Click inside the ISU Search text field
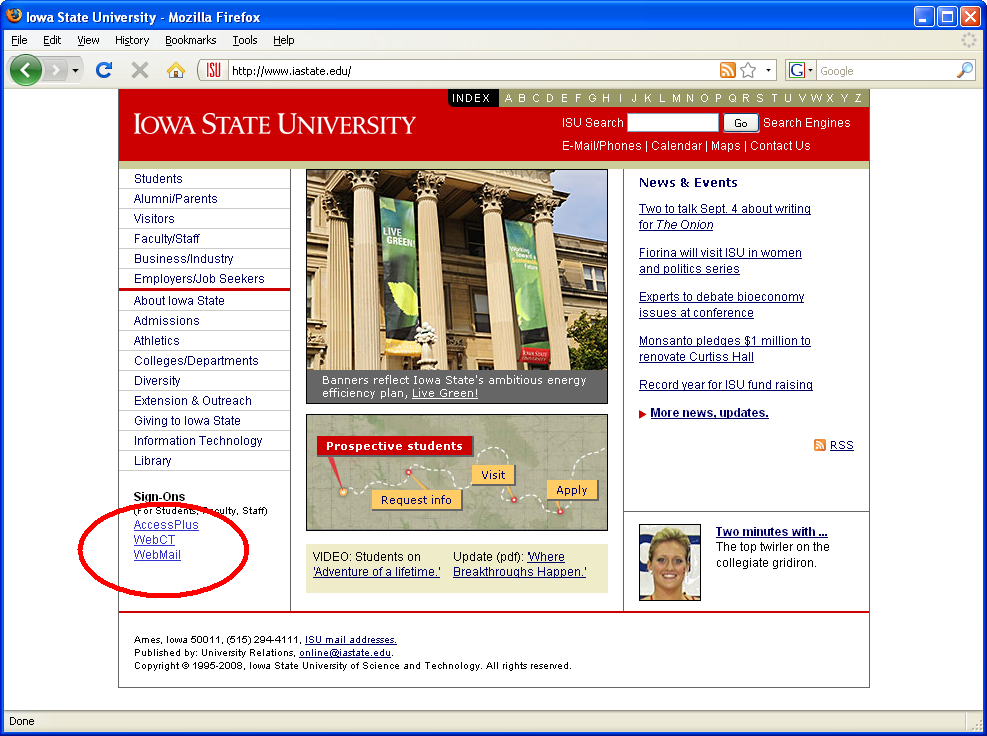The height and width of the screenshot is (736, 987). click(672, 123)
